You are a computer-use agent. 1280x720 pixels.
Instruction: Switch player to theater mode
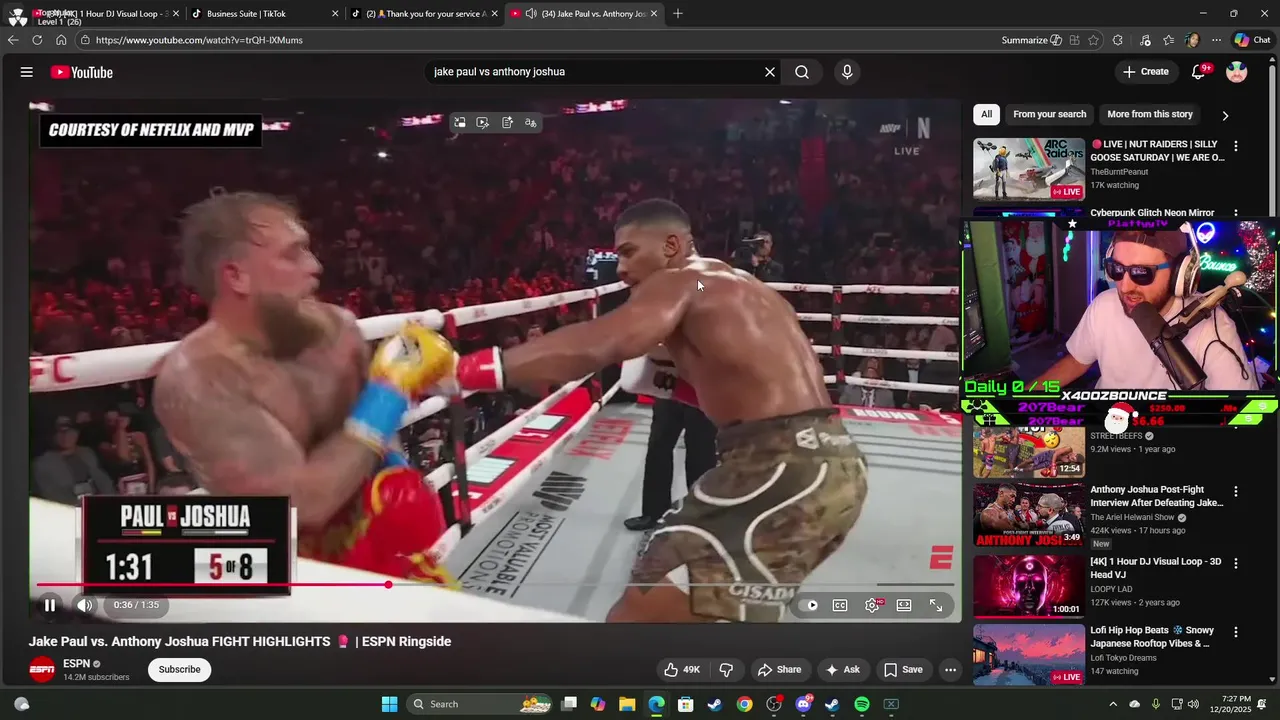(x=904, y=605)
